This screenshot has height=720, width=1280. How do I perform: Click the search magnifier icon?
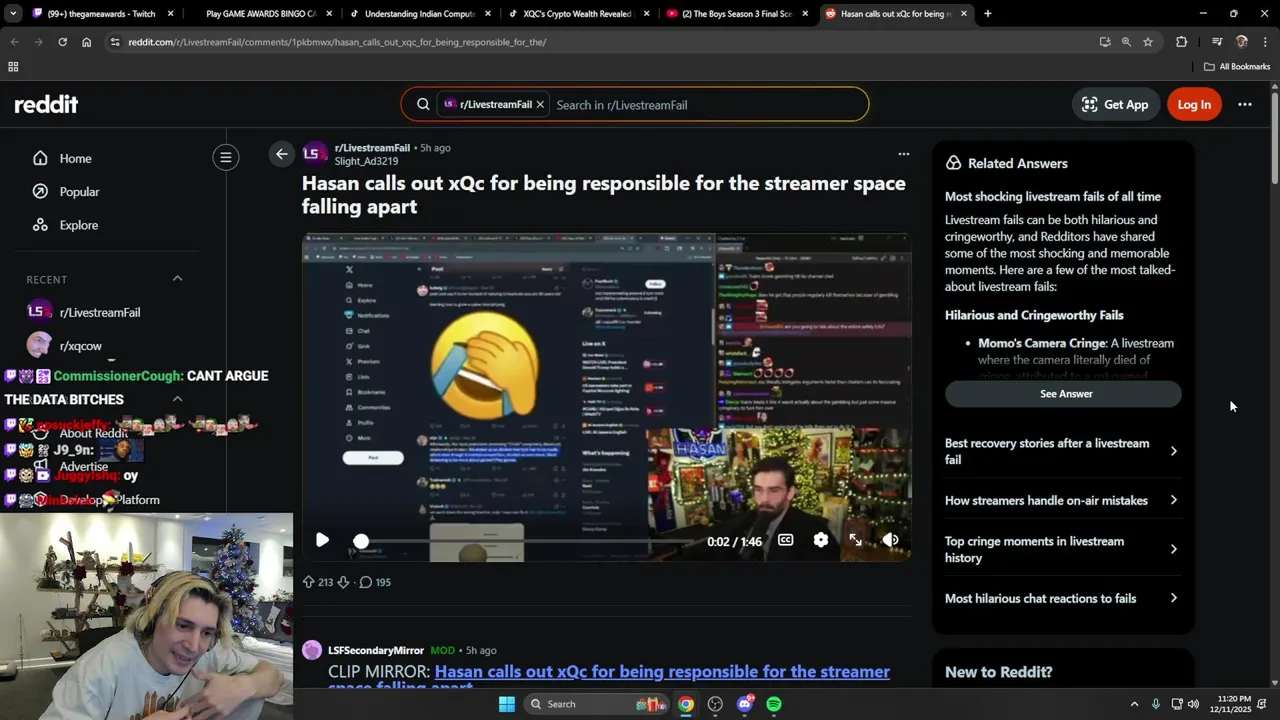(x=423, y=104)
